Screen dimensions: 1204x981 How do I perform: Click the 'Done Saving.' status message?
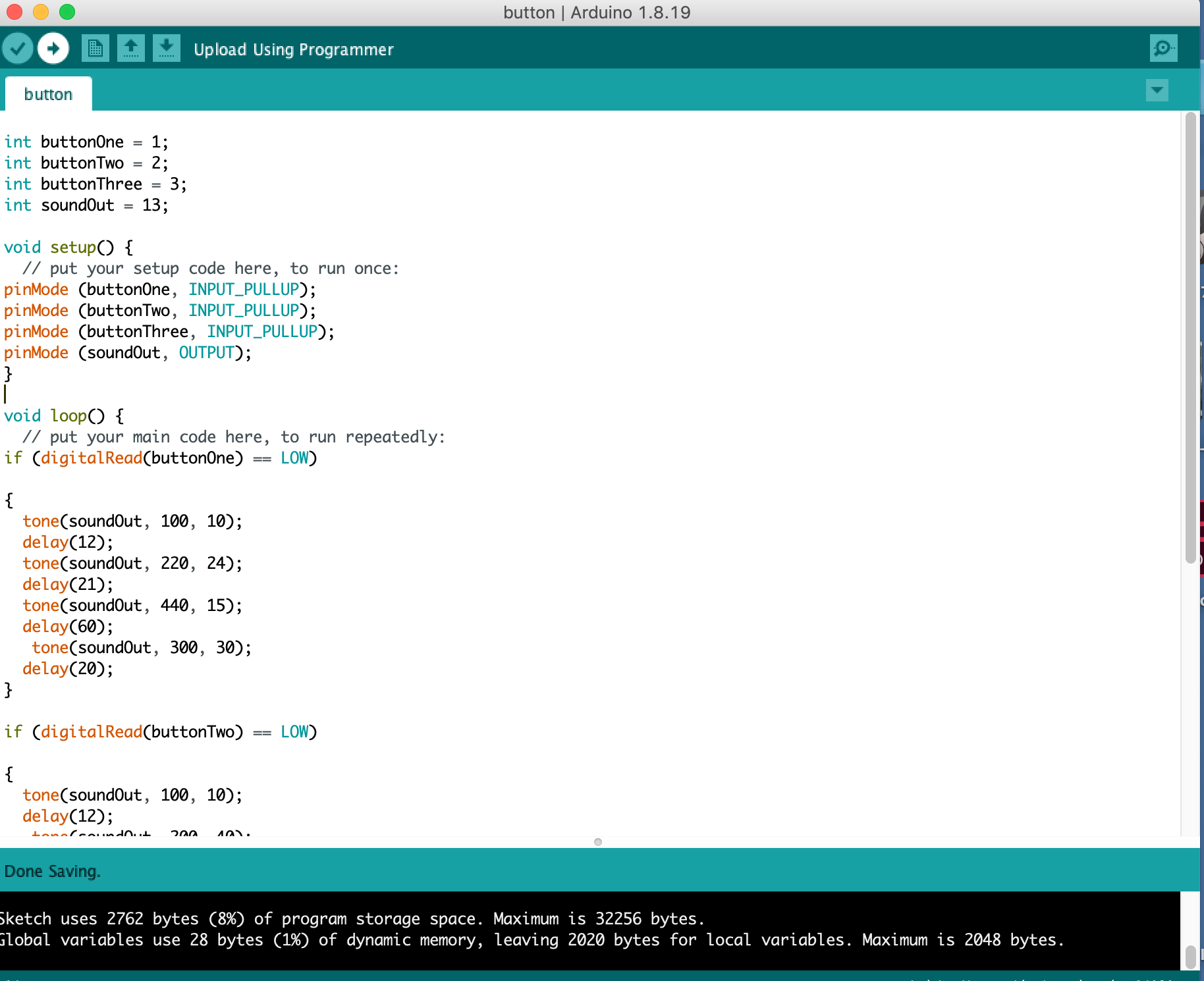pos(53,871)
